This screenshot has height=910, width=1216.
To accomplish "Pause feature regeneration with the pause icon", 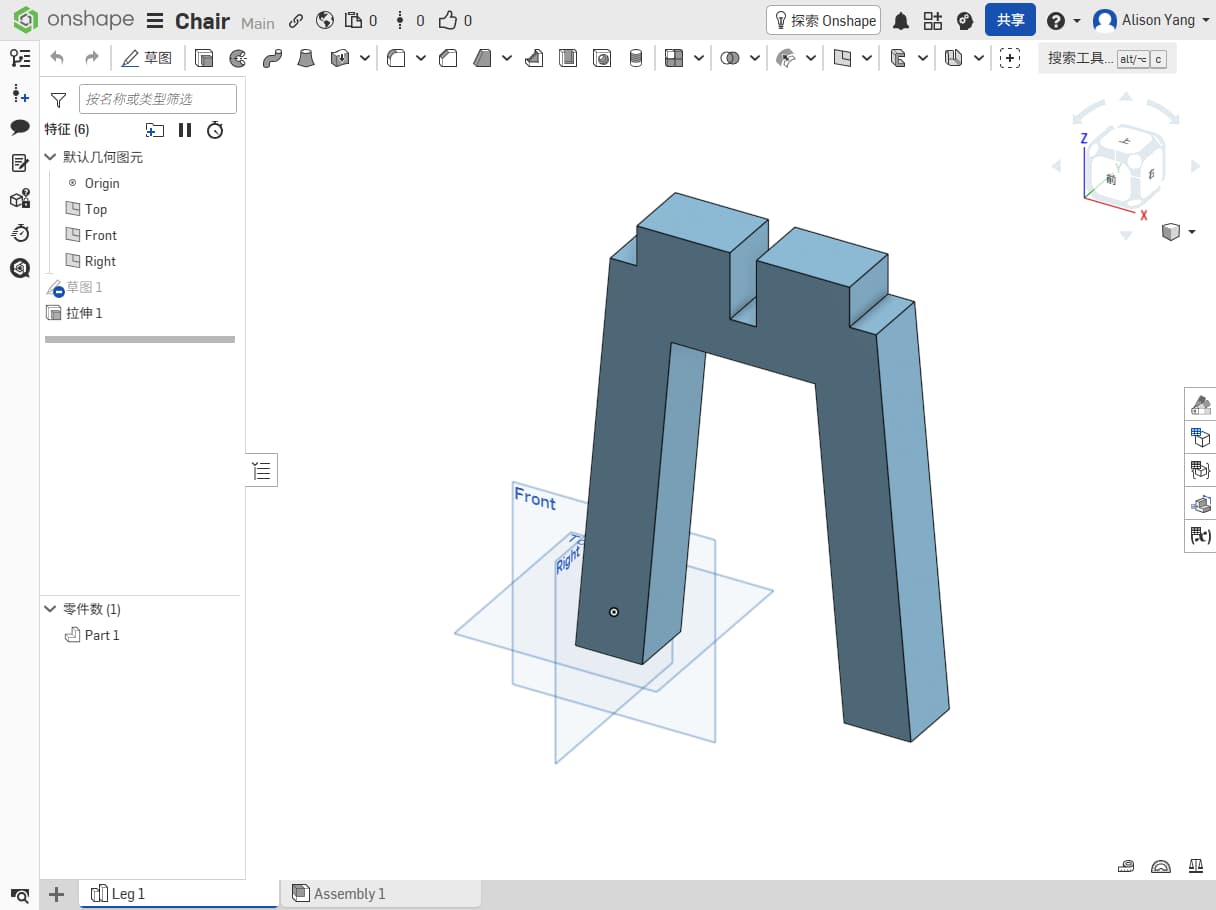I will pyautogui.click(x=185, y=130).
